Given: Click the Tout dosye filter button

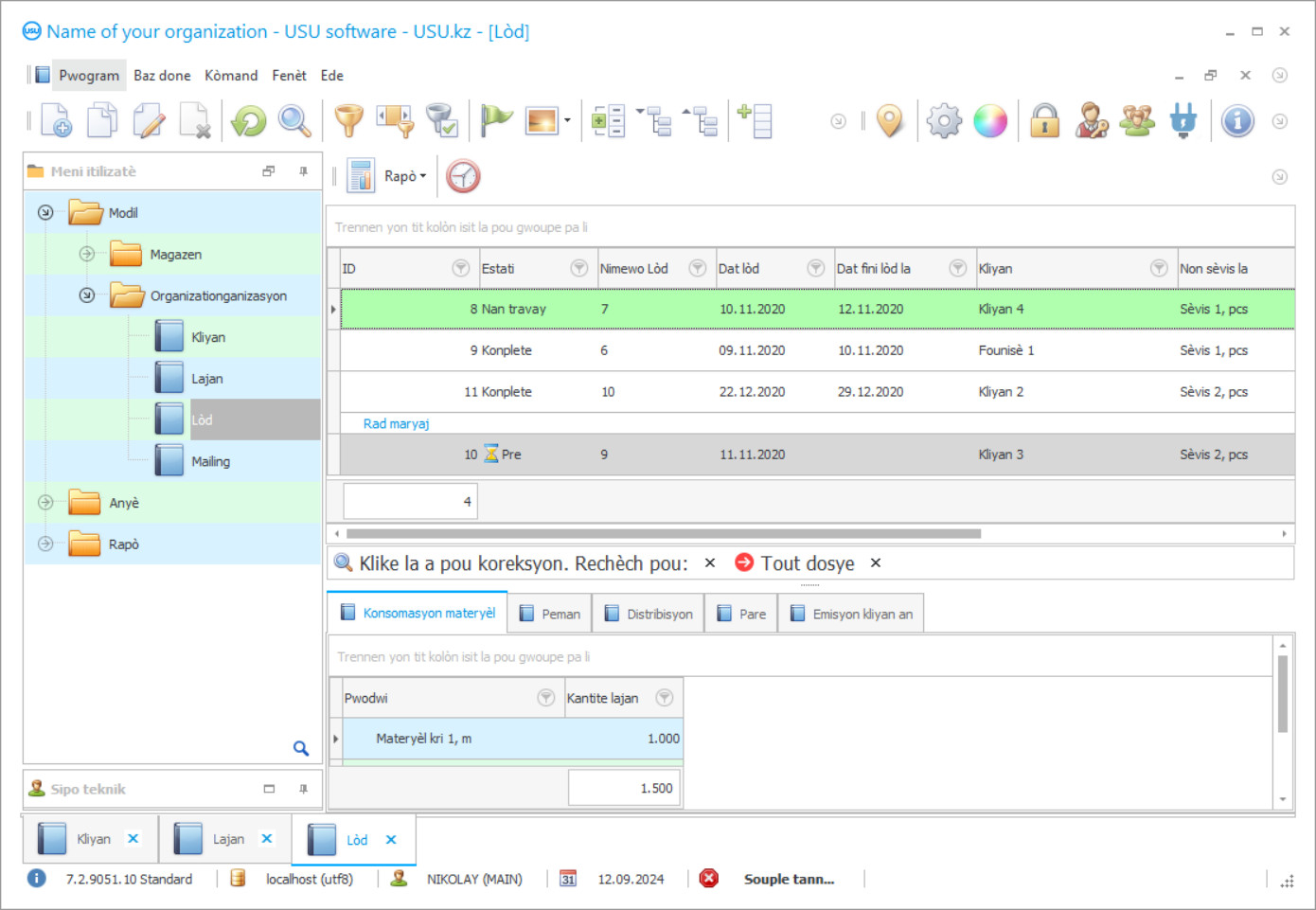Looking at the screenshot, I should click(x=807, y=563).
